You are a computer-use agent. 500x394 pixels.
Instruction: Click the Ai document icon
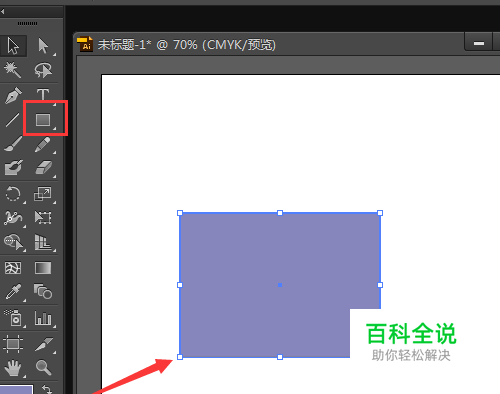85,44
